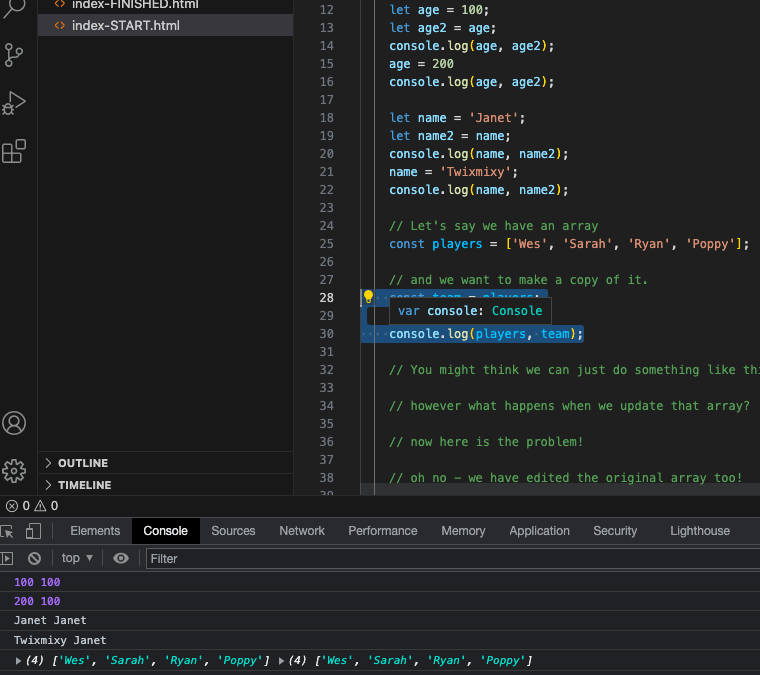Toggle the device toolbar in DevTools
The width and height of the screenshot is (760, 675).
point(33,531)
